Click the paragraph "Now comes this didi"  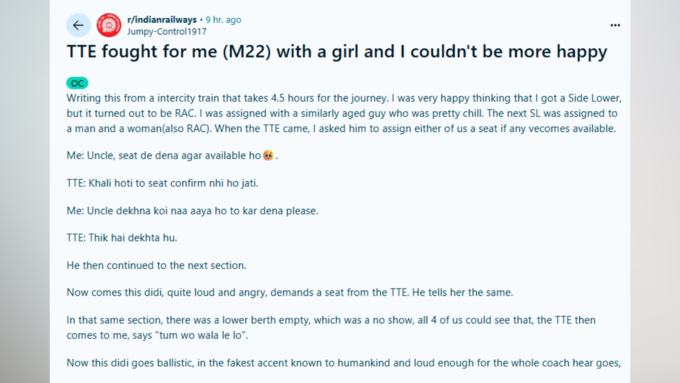(290, 292)
